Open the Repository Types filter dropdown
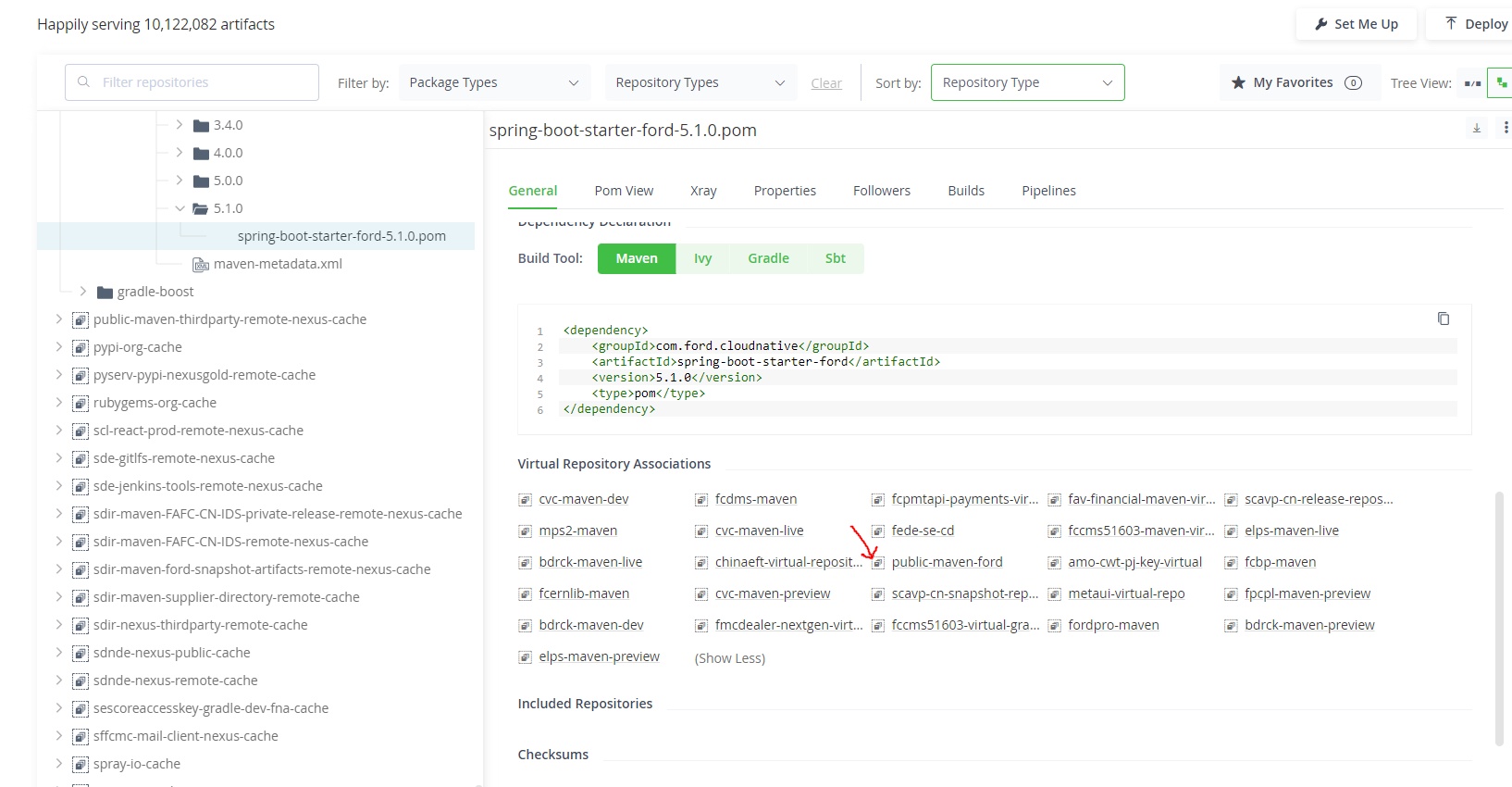This screenshot has width=1512, height=787. pyautogui.click(x=700, y=82)
